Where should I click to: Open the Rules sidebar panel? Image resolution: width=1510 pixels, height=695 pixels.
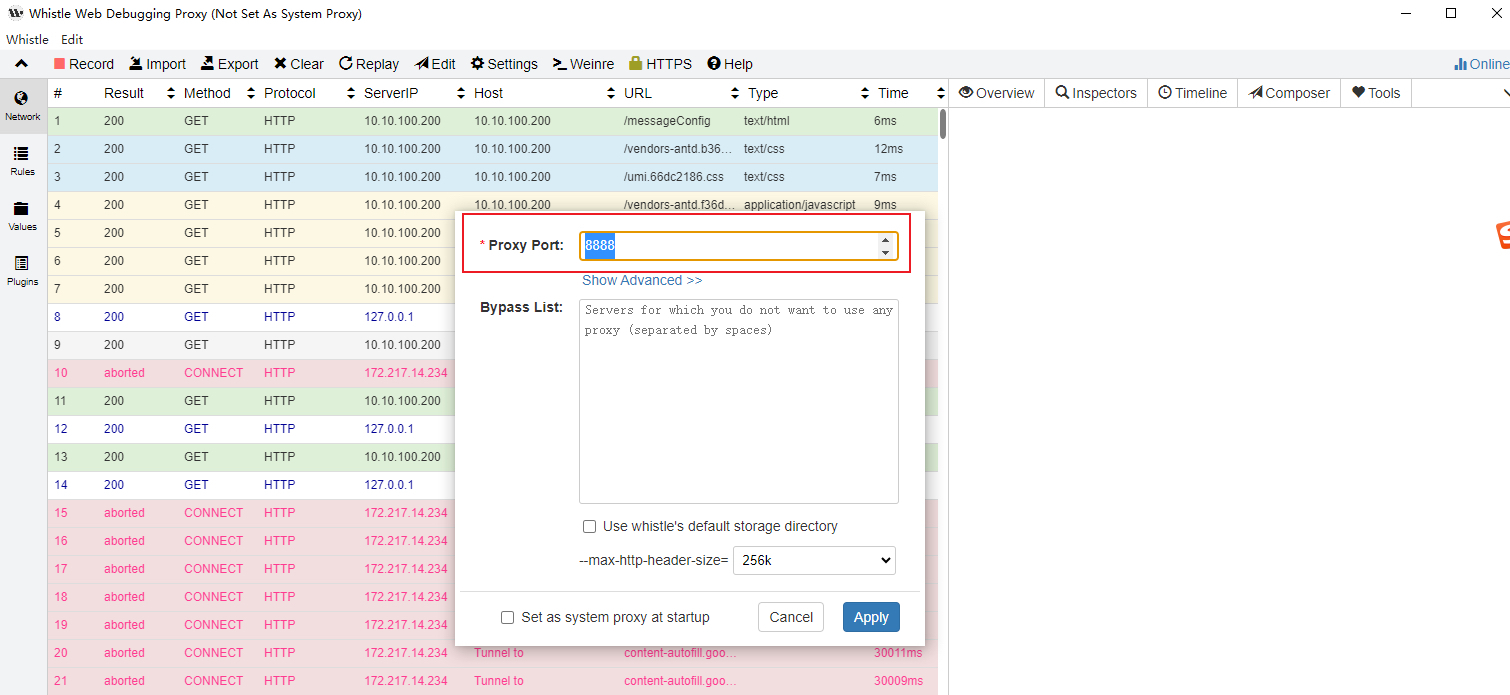[22, 160]
